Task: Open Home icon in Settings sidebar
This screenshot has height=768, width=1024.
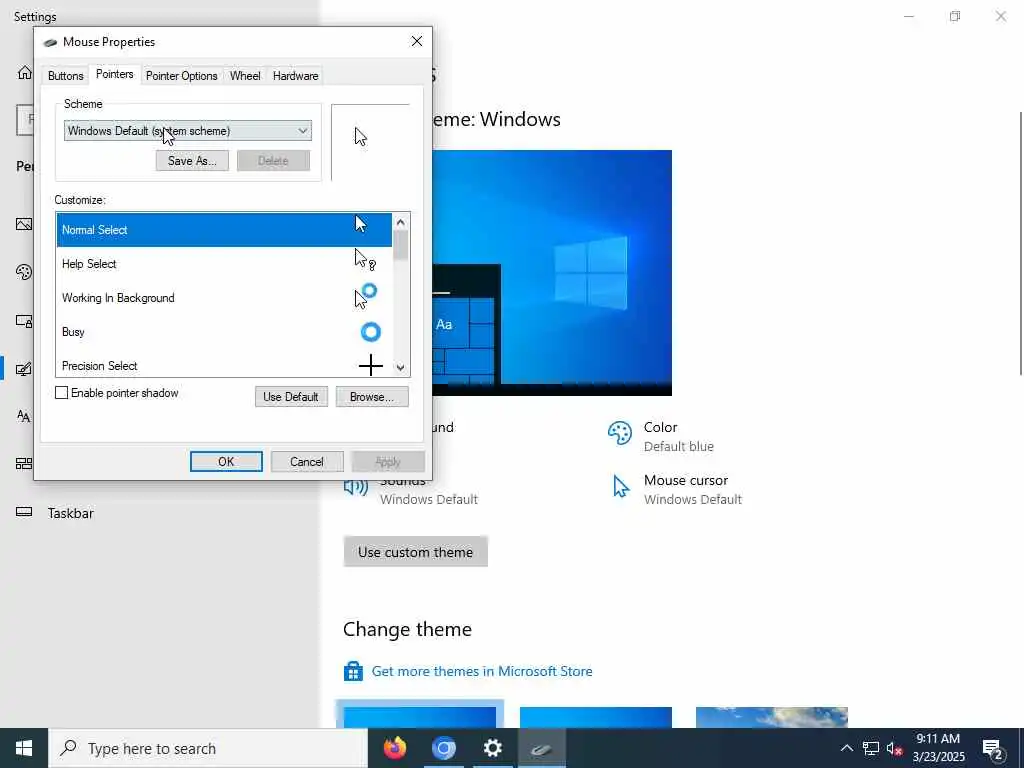Action: 24,72
